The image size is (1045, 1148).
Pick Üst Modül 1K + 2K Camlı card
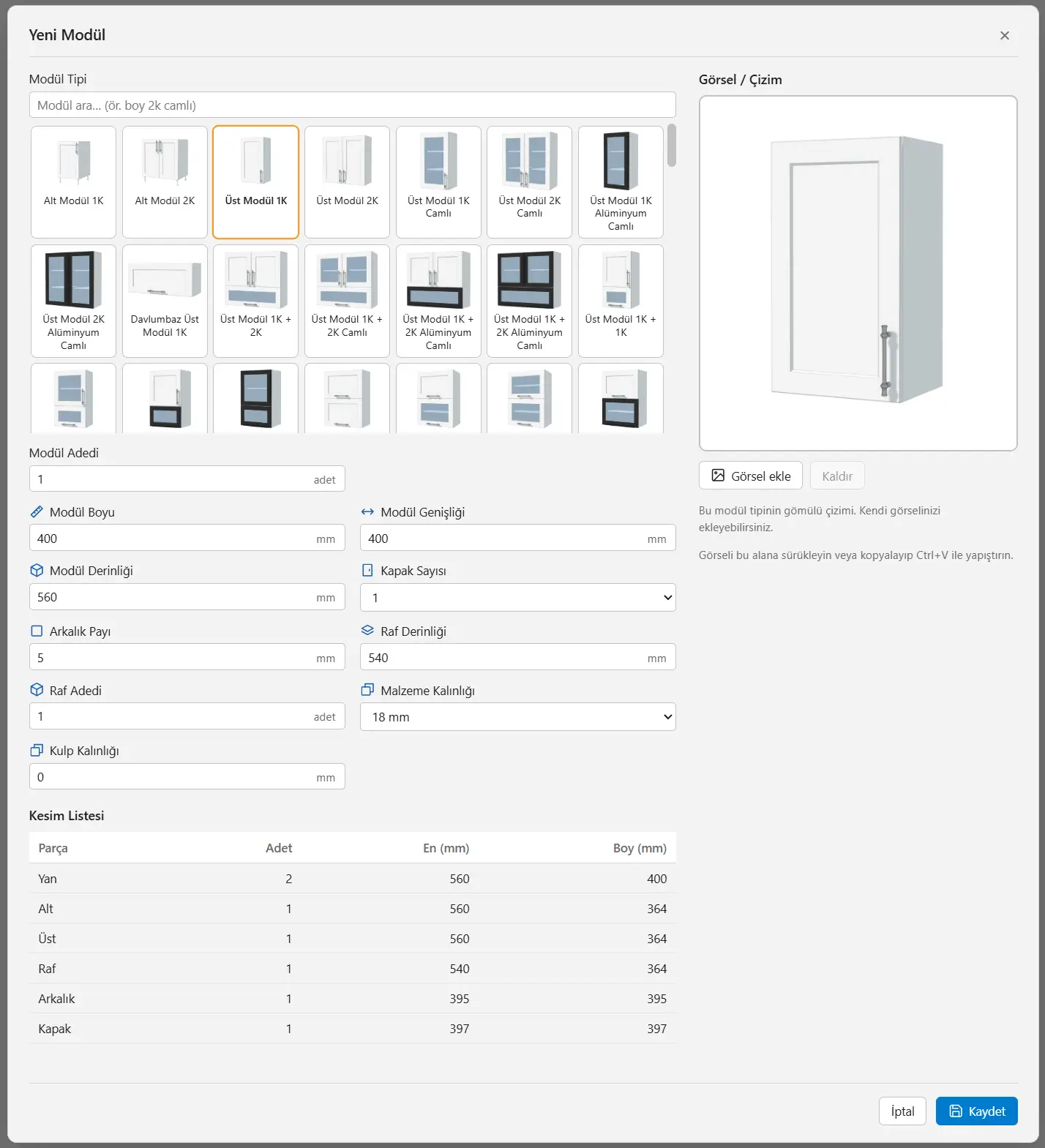(347, 301)
